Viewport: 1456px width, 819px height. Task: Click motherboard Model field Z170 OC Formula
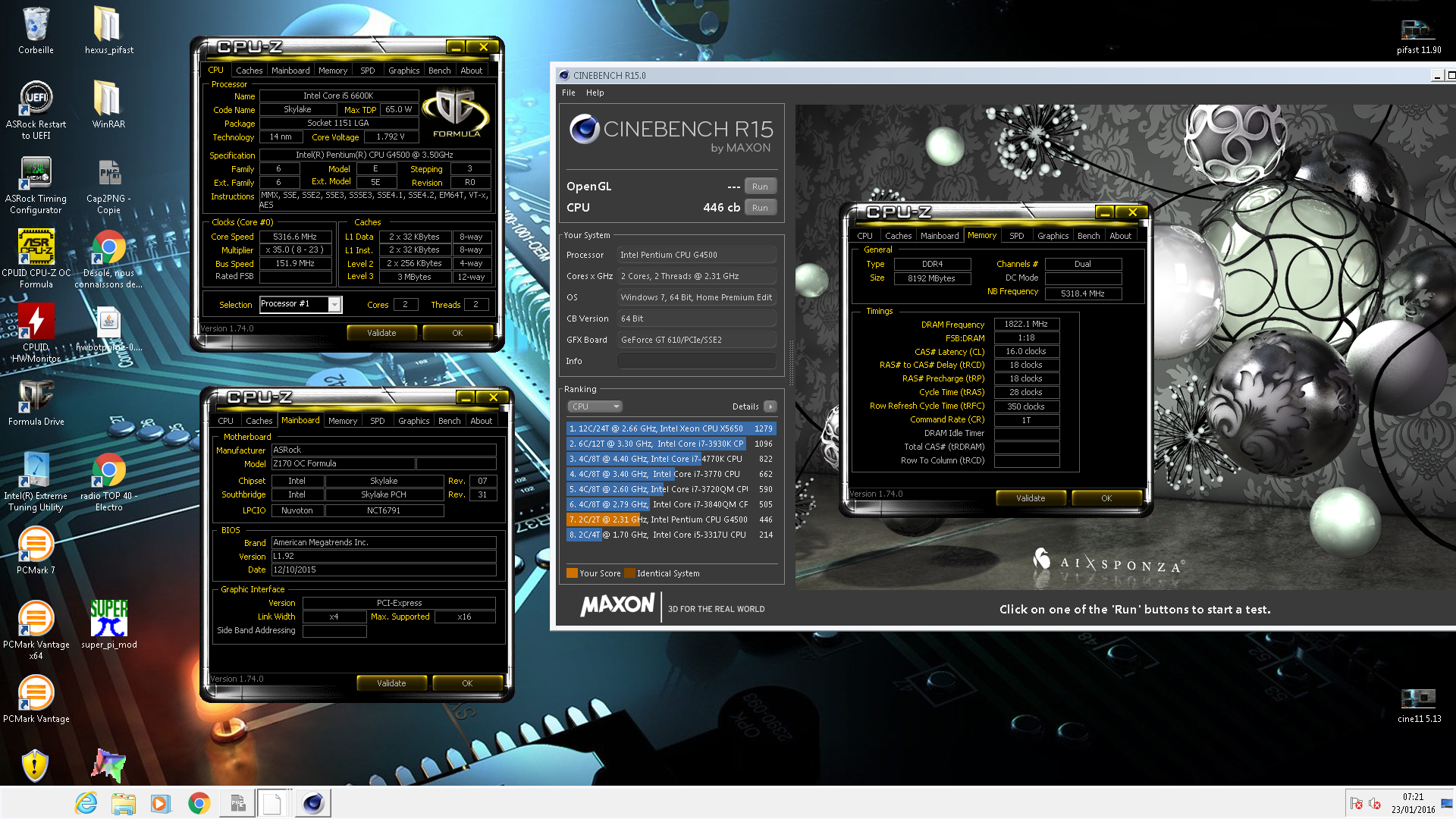click(343, 464)
